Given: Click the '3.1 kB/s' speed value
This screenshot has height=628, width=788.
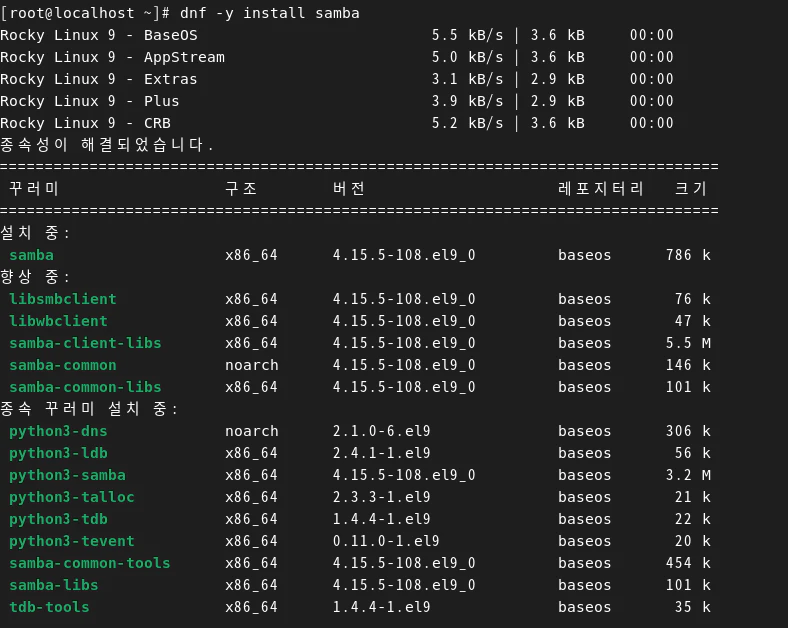Looking at the screenshot, I should 467,79.
